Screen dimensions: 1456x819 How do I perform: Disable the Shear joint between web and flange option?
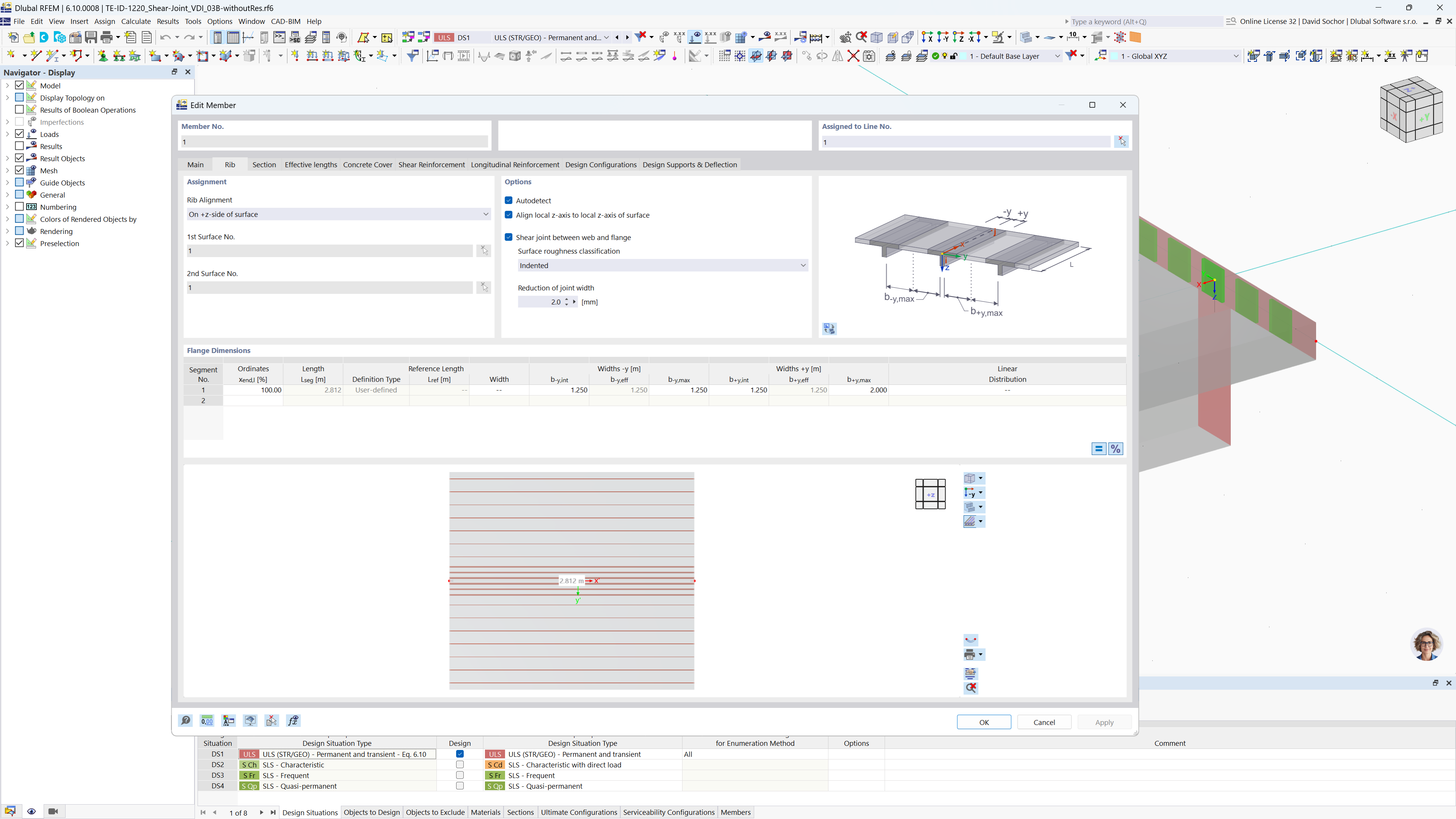[x=509, y=237]
